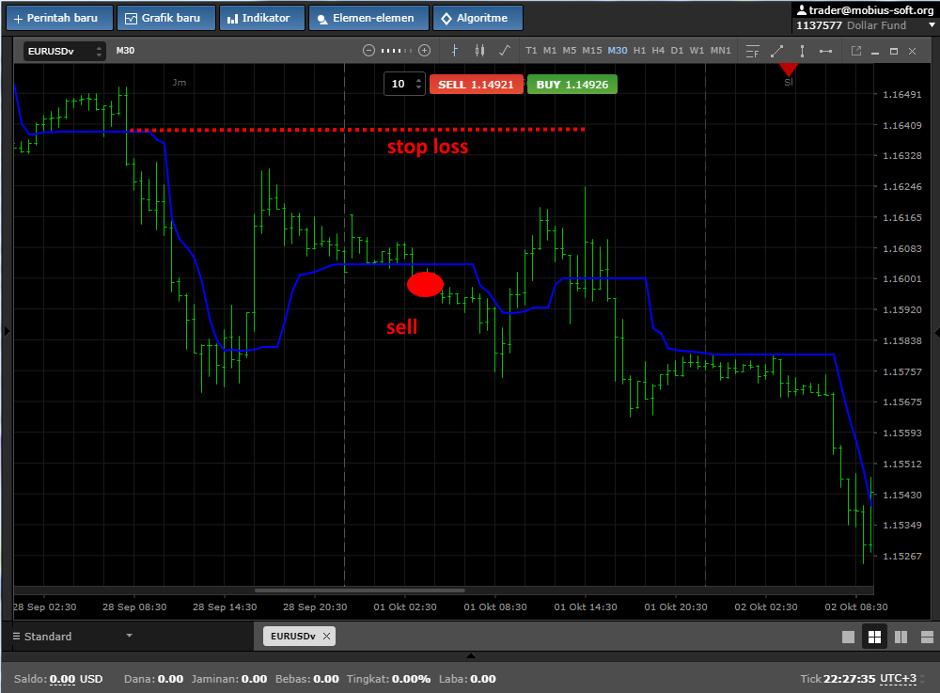Open the Indikator menu
Viewport: 940px width, 693px height.
click(262, 18)
